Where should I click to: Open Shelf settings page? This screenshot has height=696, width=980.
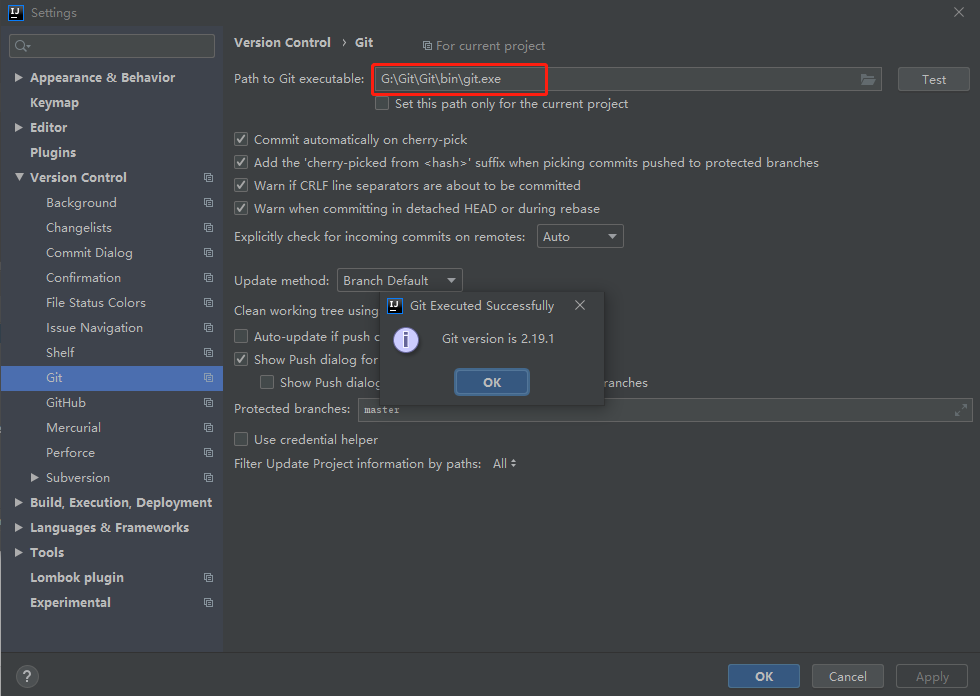click(60, 352)
